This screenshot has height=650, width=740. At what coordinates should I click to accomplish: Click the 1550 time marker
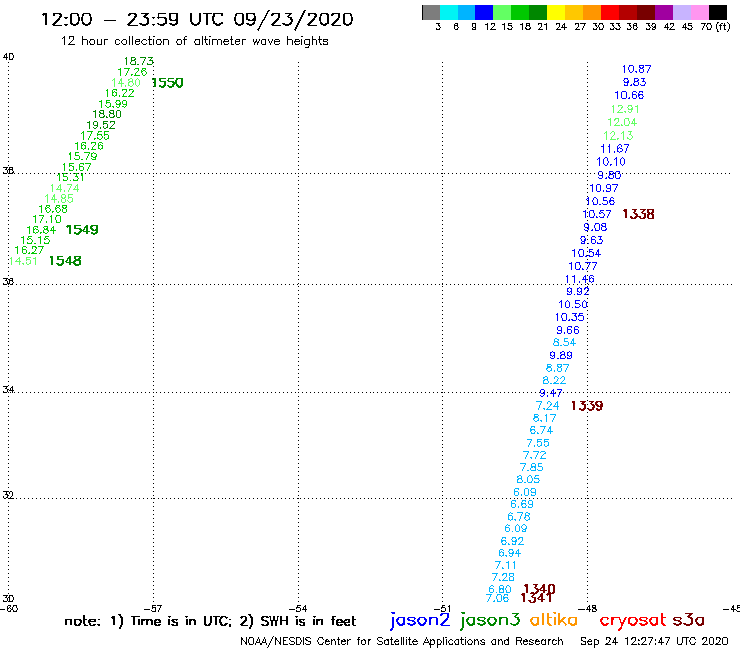point(168,83)
